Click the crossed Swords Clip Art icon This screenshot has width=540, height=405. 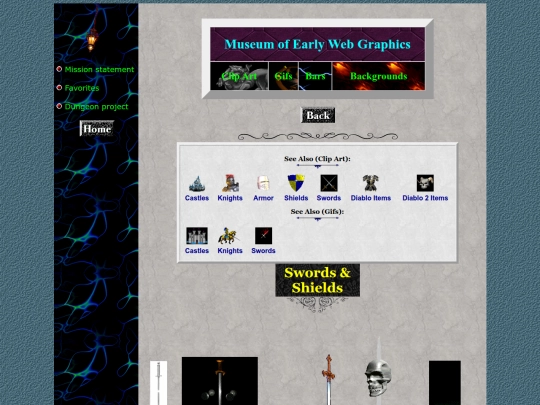click(x=329, y=183)
